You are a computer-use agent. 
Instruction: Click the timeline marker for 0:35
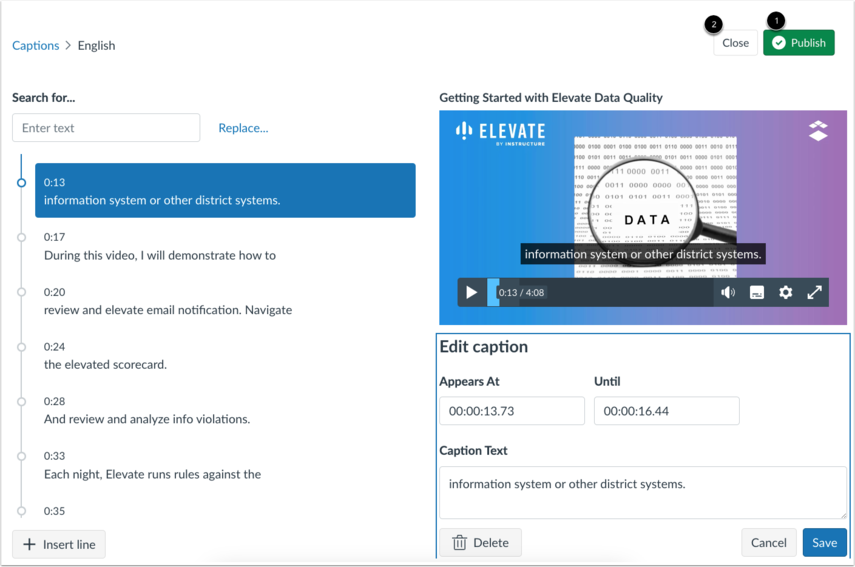click(21, 511)
